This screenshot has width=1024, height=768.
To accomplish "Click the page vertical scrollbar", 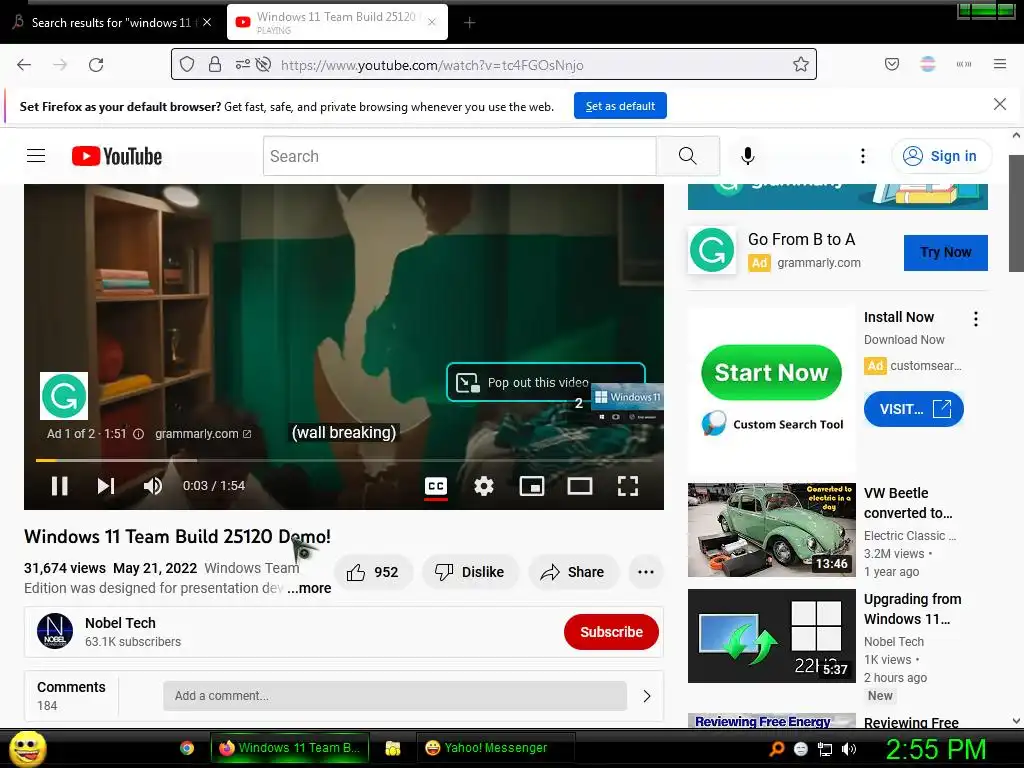I will click(x=1016, y=212).
